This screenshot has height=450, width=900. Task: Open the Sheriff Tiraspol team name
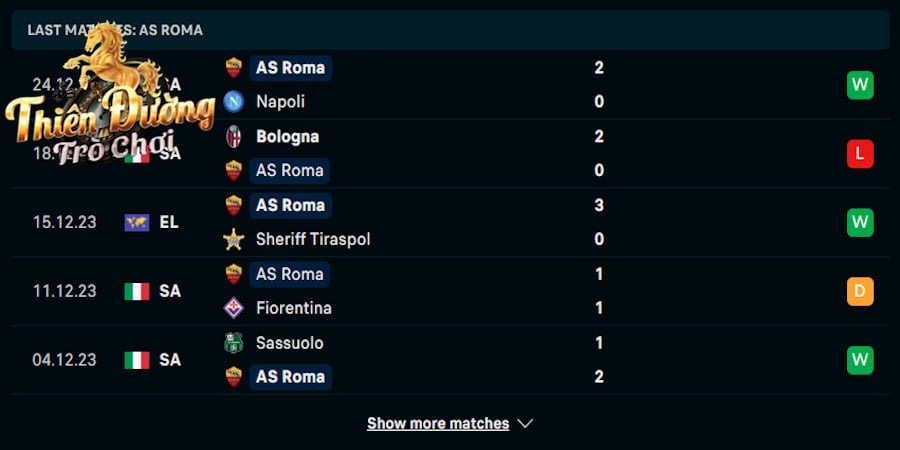click(x=313, y=239)
